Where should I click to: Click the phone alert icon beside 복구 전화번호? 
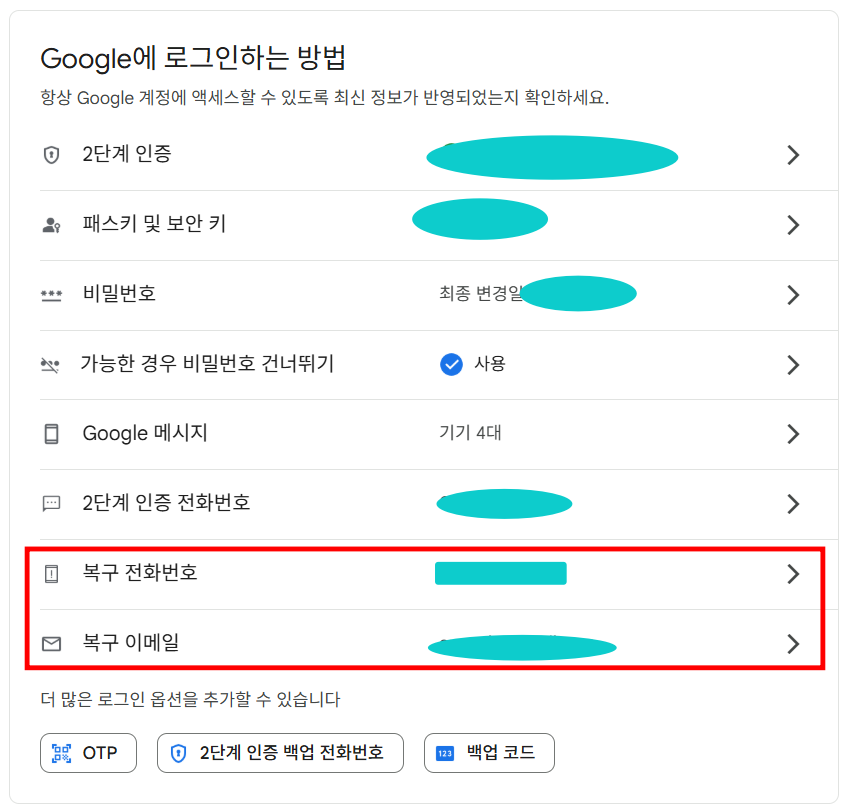(x=51, y=574)
